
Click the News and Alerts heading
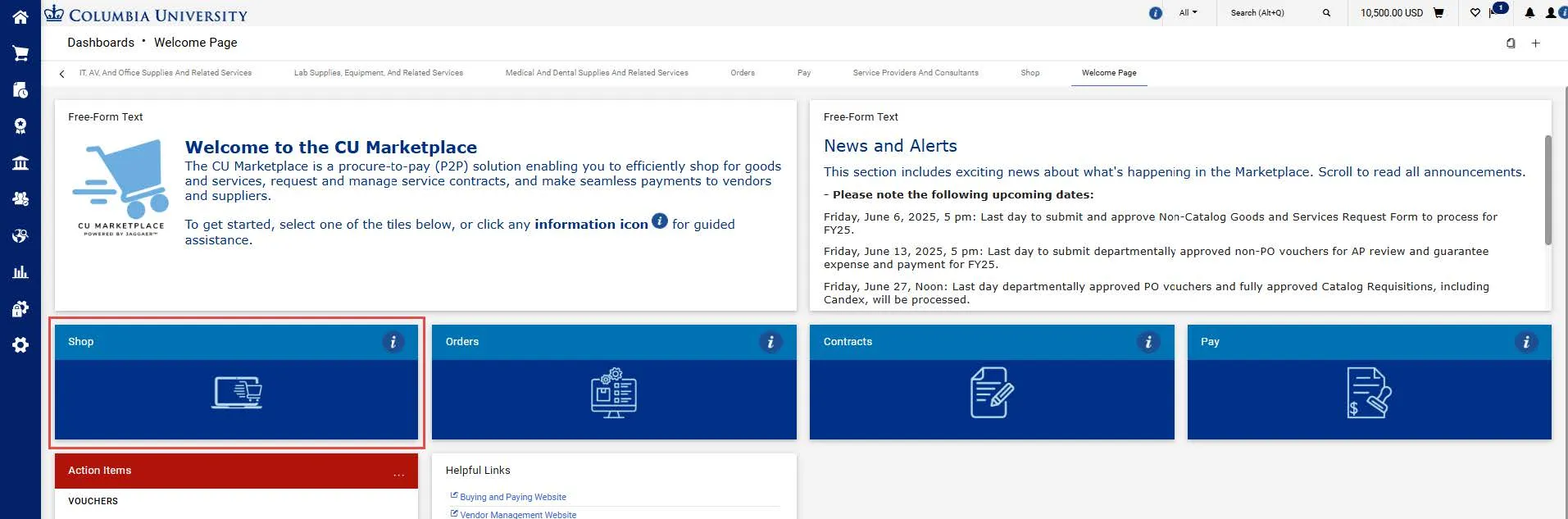pyautogui.click(x=890, y=146)
